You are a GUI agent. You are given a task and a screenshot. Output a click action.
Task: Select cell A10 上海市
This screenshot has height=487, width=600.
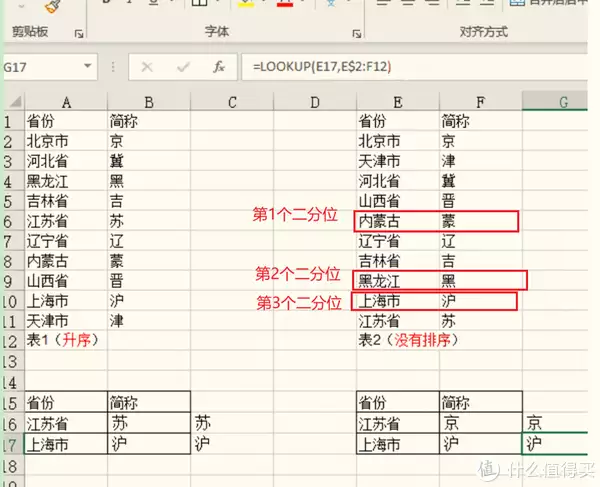[66, 301]
